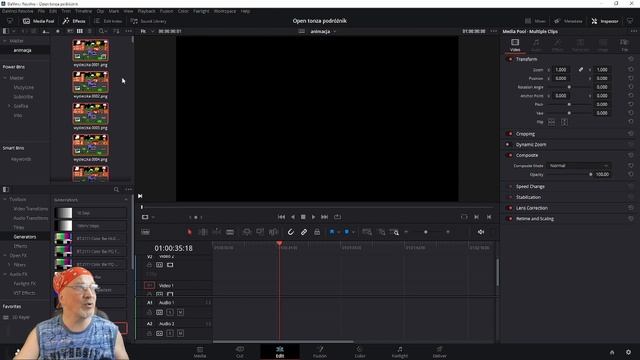Expand the Stabilization section
Screen dimensions: 640x360
coord(528,197)
